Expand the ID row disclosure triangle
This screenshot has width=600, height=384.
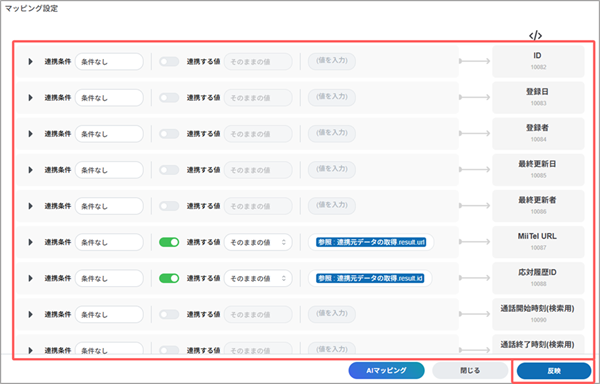coord(30,62)
